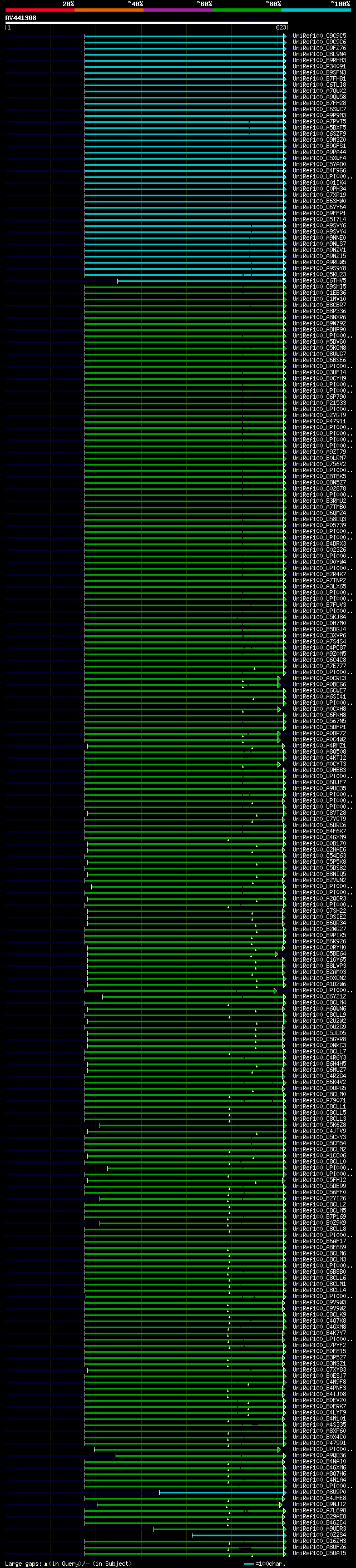
Task: Select label UniRef100_C6SWC7
Action: (319, 109)
